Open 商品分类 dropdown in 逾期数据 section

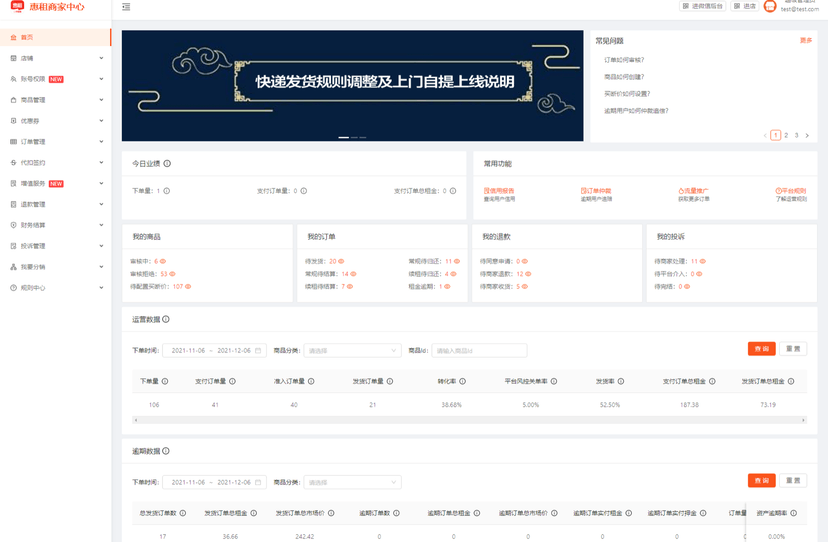[x=352, y=482]
